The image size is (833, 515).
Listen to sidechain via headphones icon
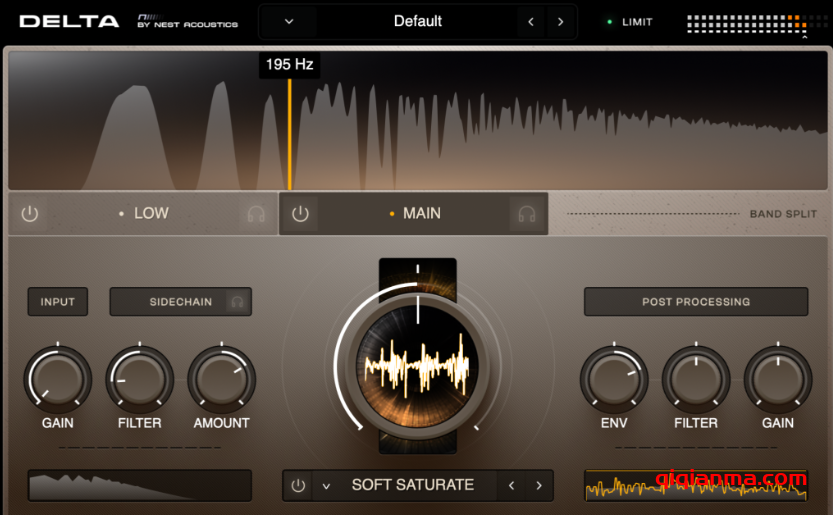coord(237,302)
